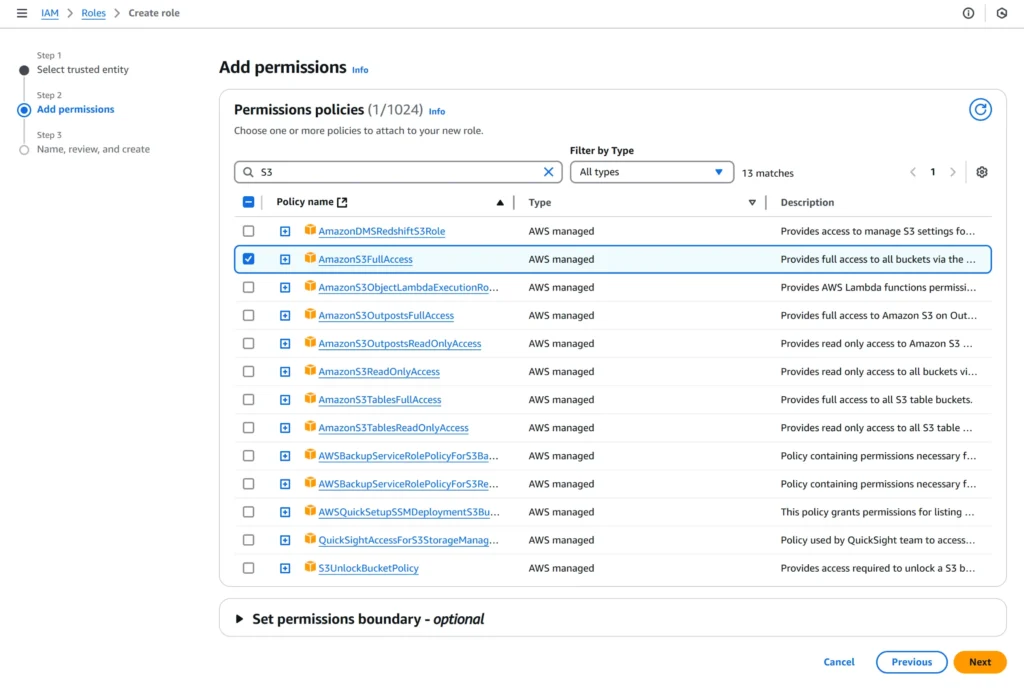Click the policy icon for AmazonS3ReadOnlyAccess
This screenshot has height=691, width=1024.
point(310,370)
